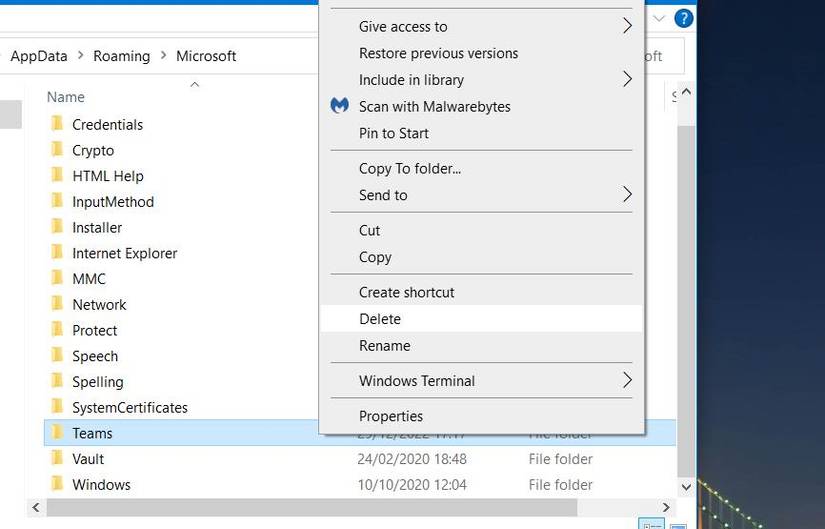Select the Network folder icon
825x529 pixels.
57,304
